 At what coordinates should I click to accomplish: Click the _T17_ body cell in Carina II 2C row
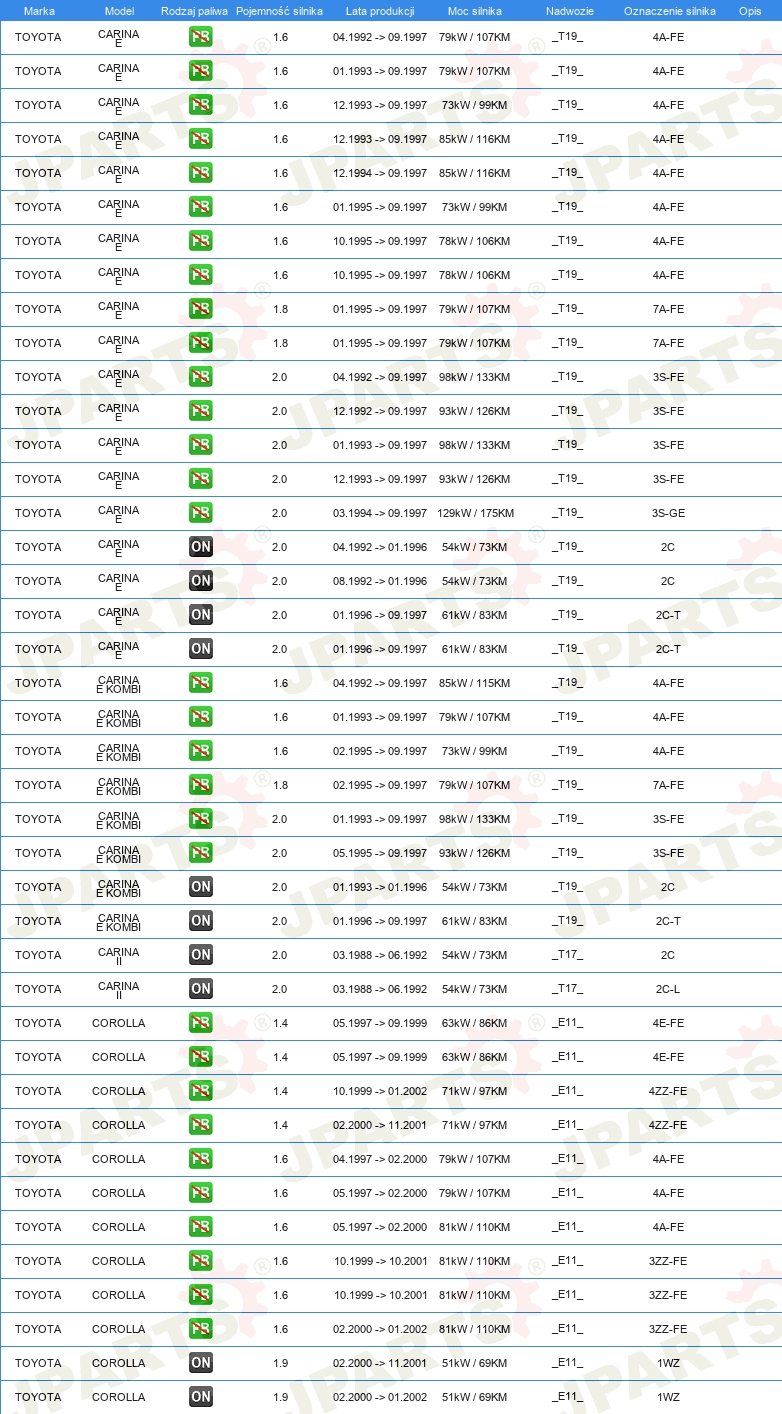(567, 955)
